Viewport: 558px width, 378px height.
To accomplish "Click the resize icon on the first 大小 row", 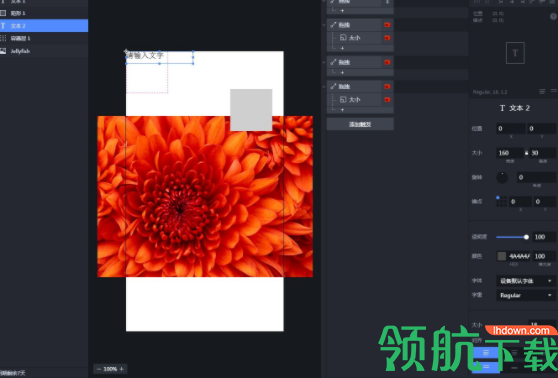I will [343, 38].
